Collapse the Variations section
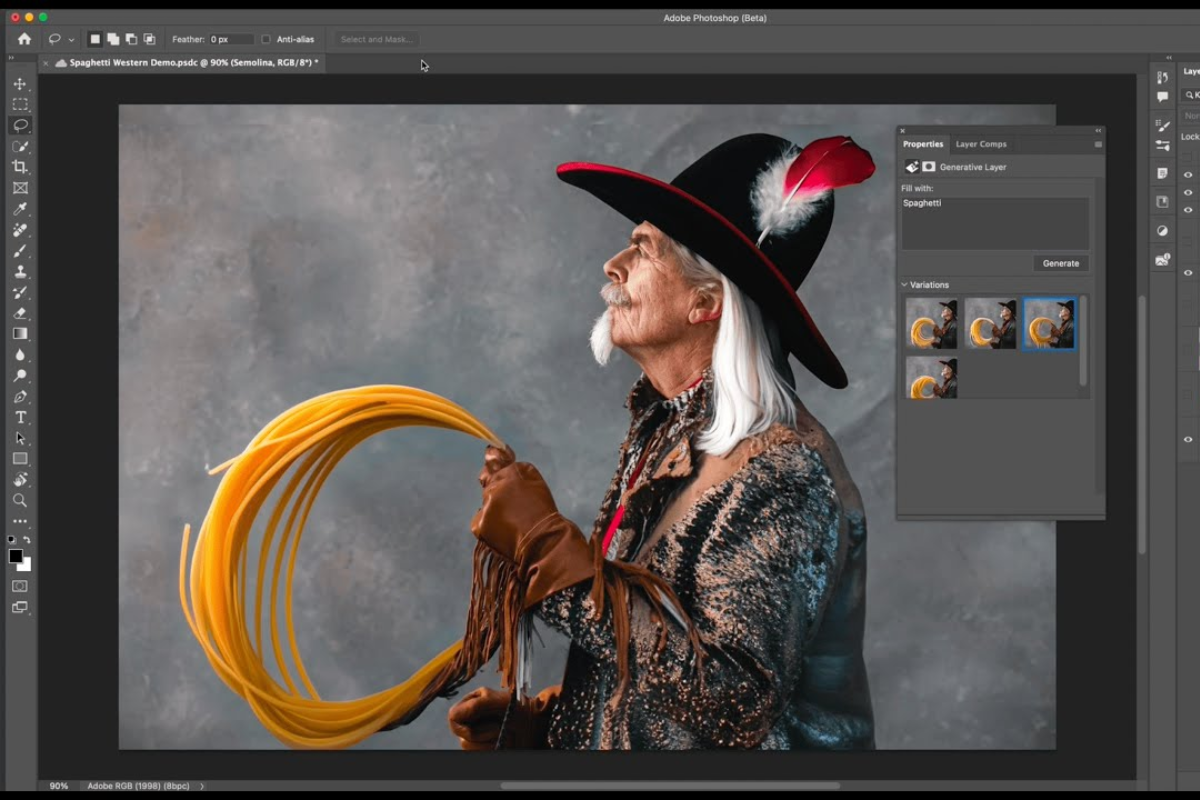This screenshot has height=800, width=1200. tap(904, 285)
